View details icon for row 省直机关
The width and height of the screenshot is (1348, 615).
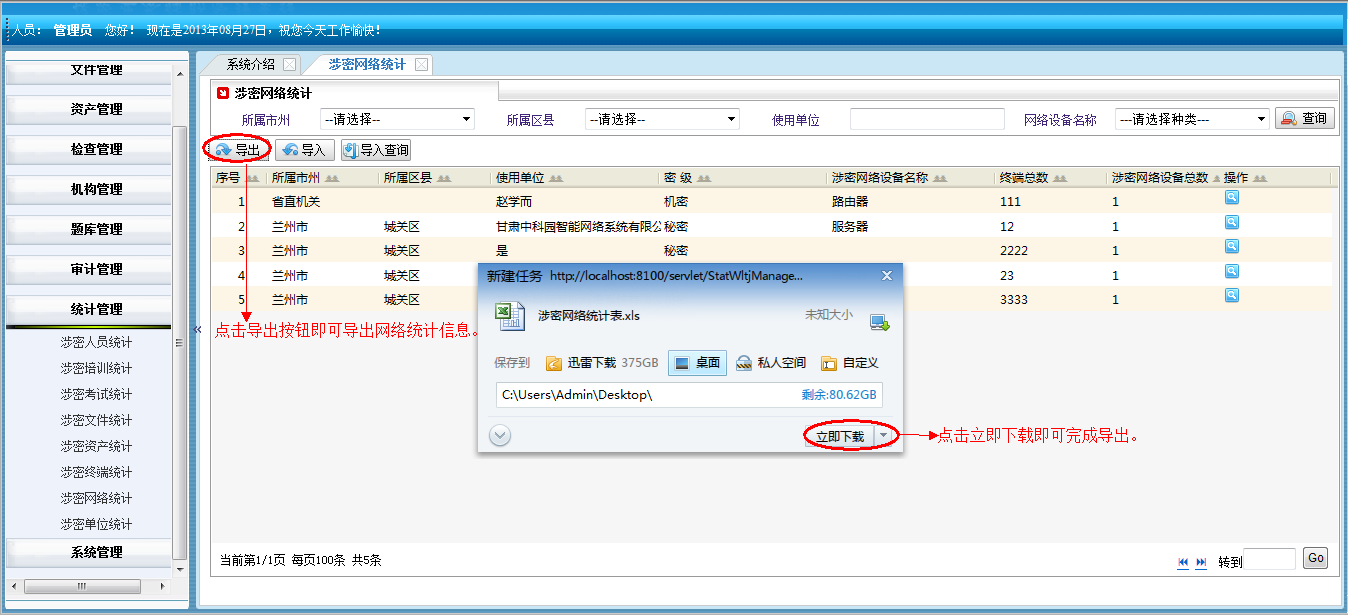click(1232, 197)
